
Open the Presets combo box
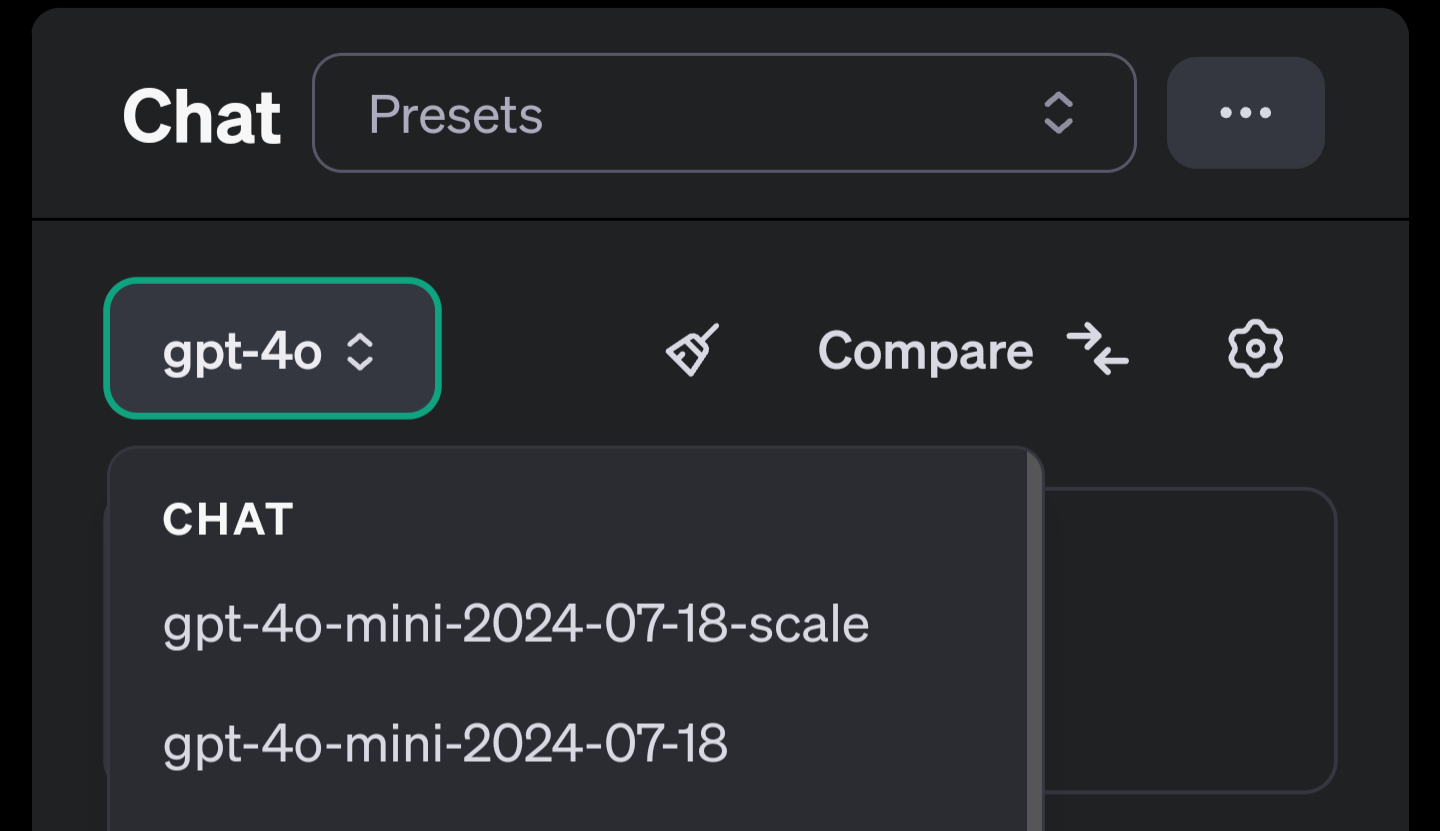(724, 113)
